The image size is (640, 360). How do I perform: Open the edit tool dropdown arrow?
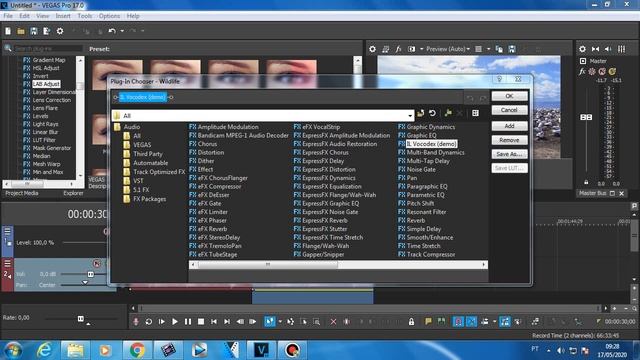pyautogui.click(x=280, y=322)
